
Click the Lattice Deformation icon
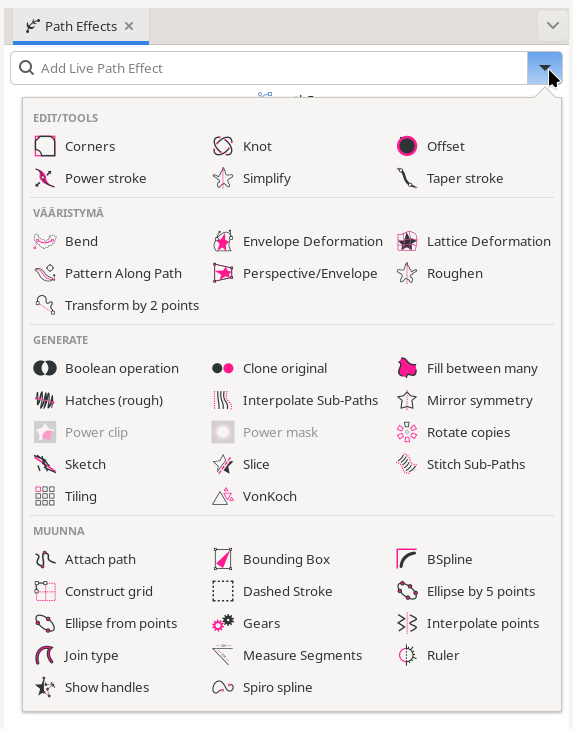[x=407, y=242]
